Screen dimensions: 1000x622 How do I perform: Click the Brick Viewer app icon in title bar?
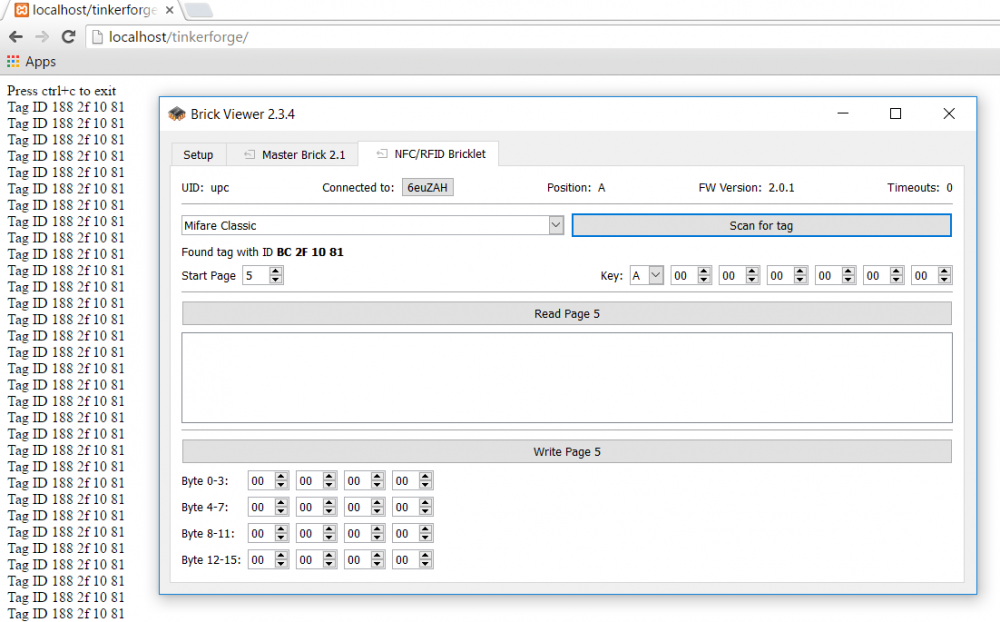point(177,114)
